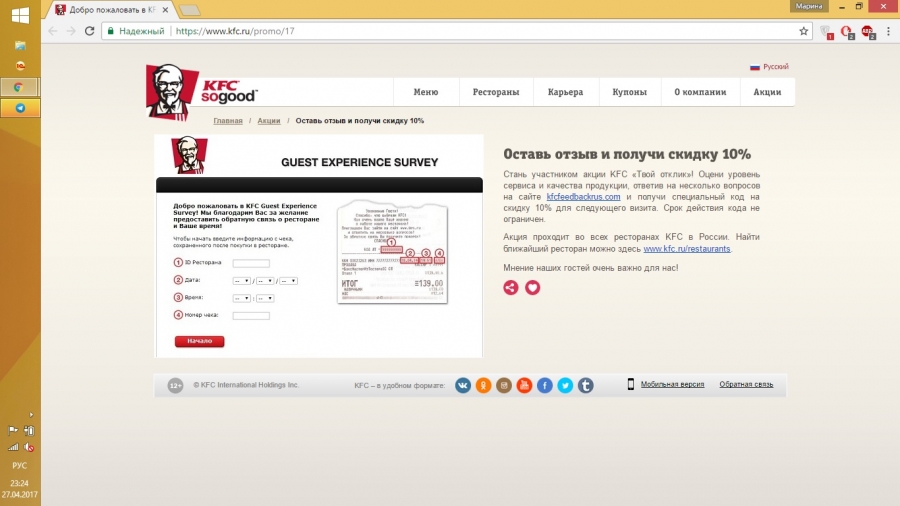This screenshot has height=506, width=900.
Task: Click the Action Center flag tray icon
Action: pyautogui.click(x=13, y=430)
